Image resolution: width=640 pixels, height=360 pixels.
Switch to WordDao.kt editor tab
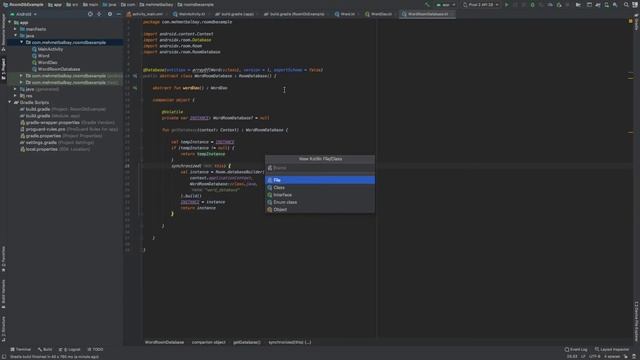(380, 14)
